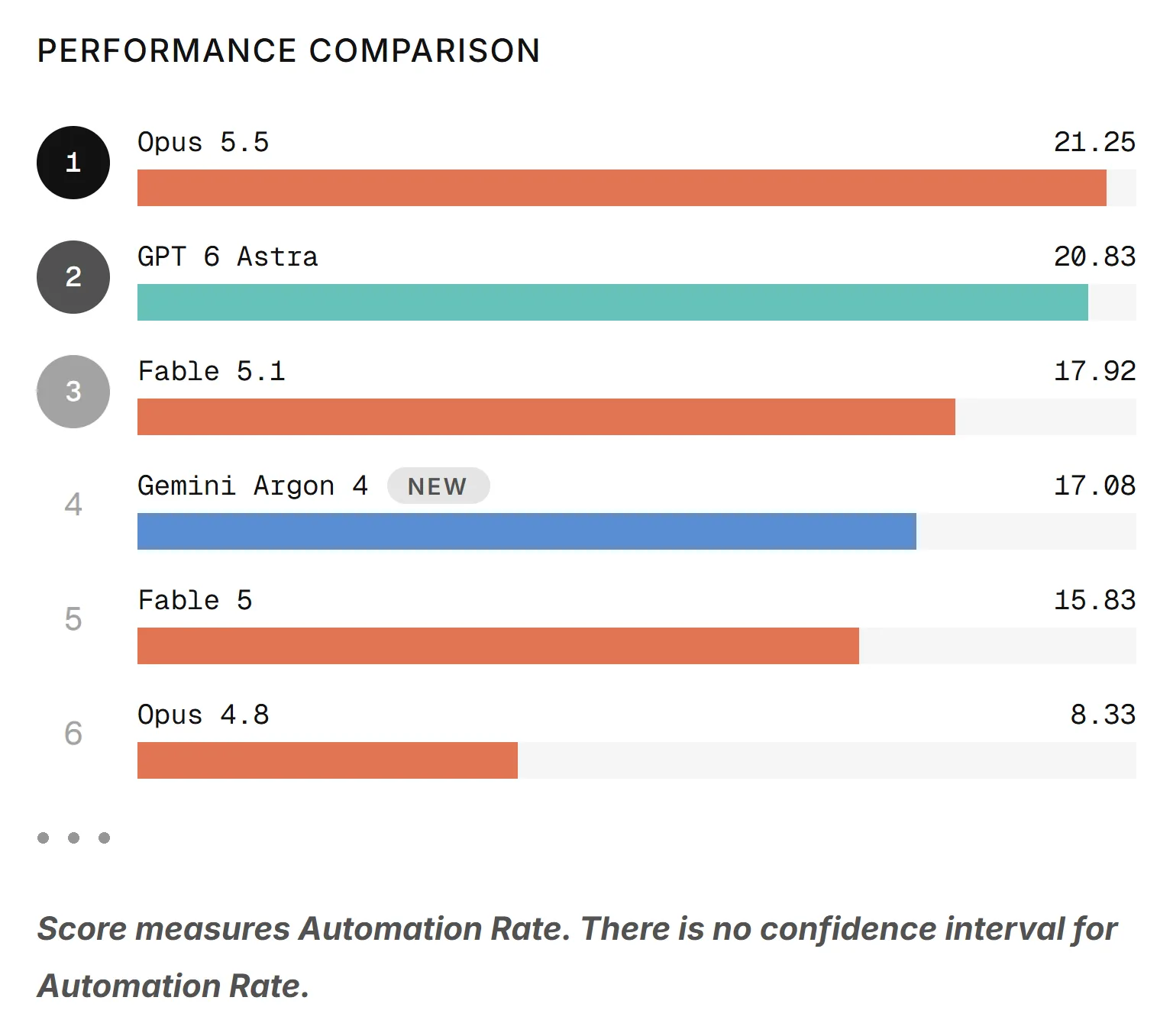Viewport: 1173px width, 1036px height.
Task: Click the rank 3 light gray badge
Action: 73,392
